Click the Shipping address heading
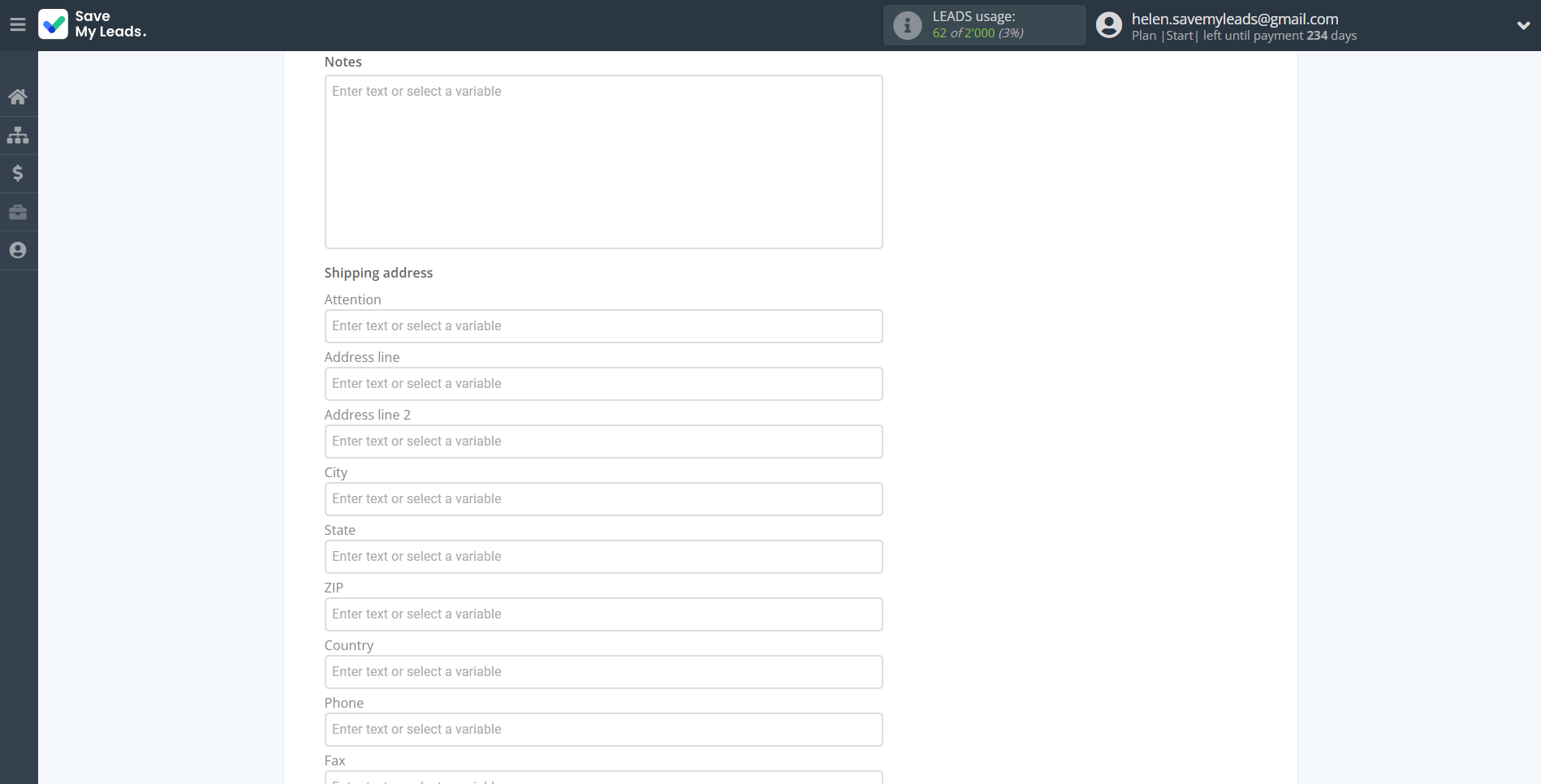This screenshot has width=1541, height=784. click(378, 273)
